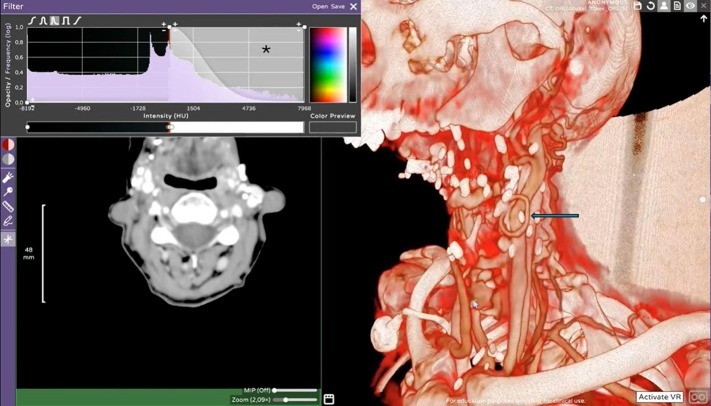
Task: Click the up arrow icon at top right
Action: [703, 19]
